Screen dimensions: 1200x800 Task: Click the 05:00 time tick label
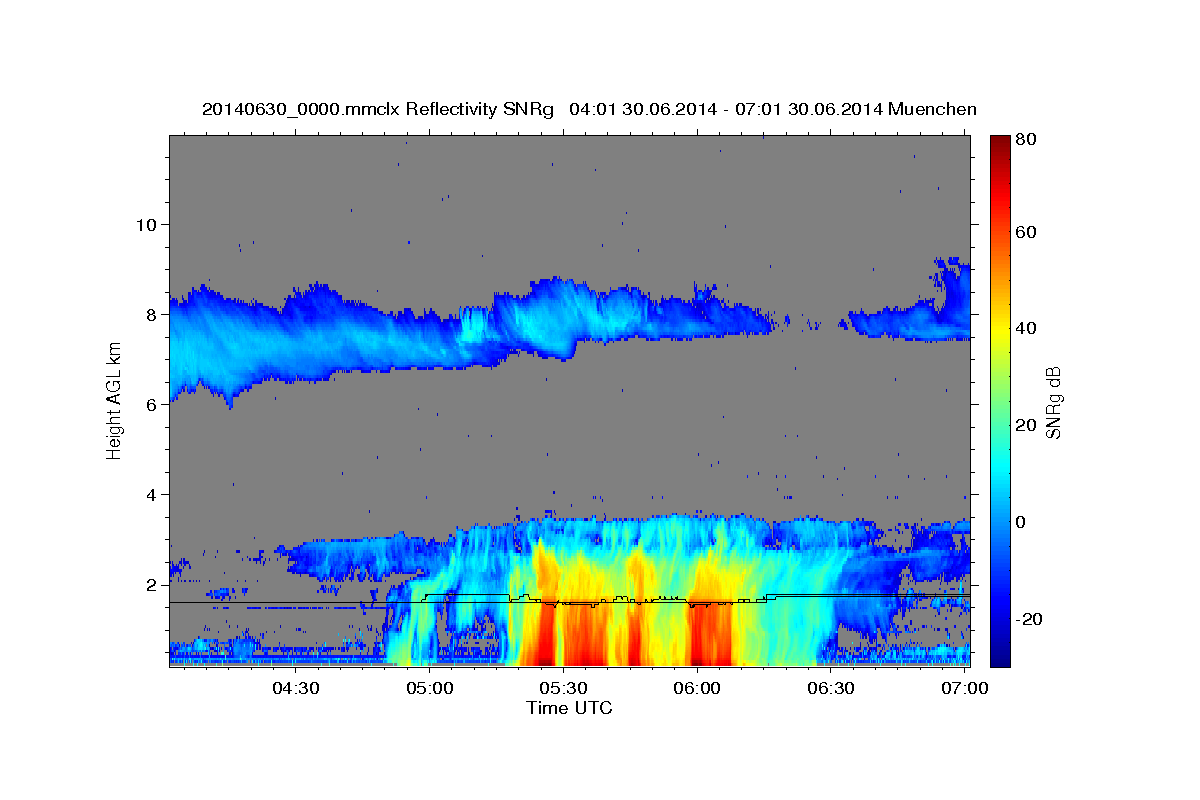[x=431, y=688]
